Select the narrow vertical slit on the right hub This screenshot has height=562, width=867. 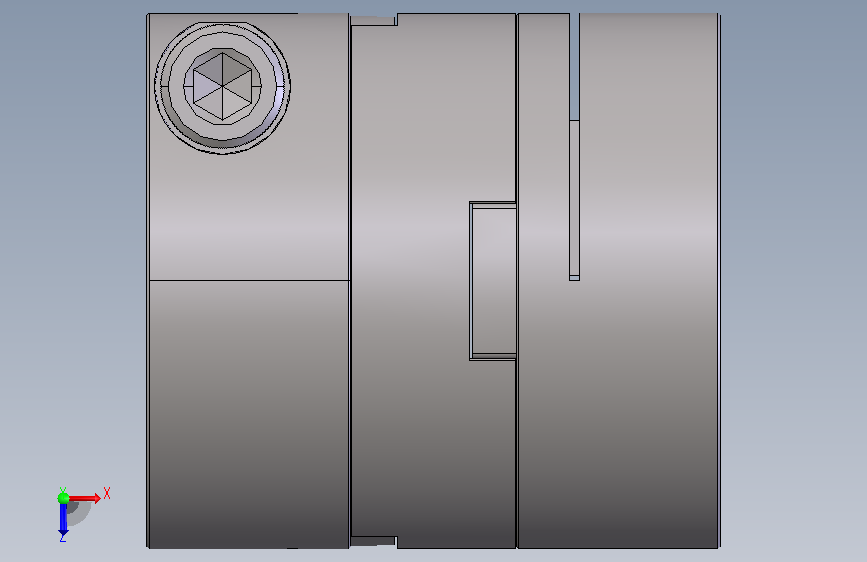click(574, 147)
